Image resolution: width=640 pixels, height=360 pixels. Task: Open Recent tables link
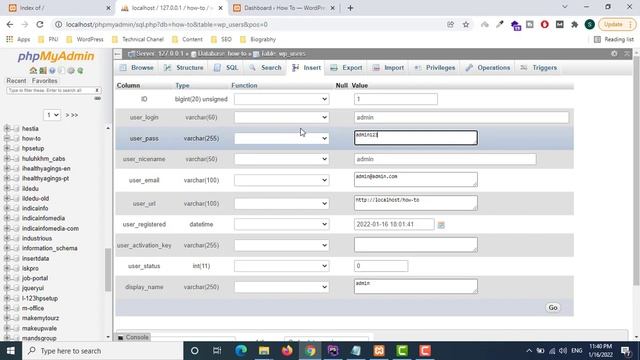tap(16, 81)
